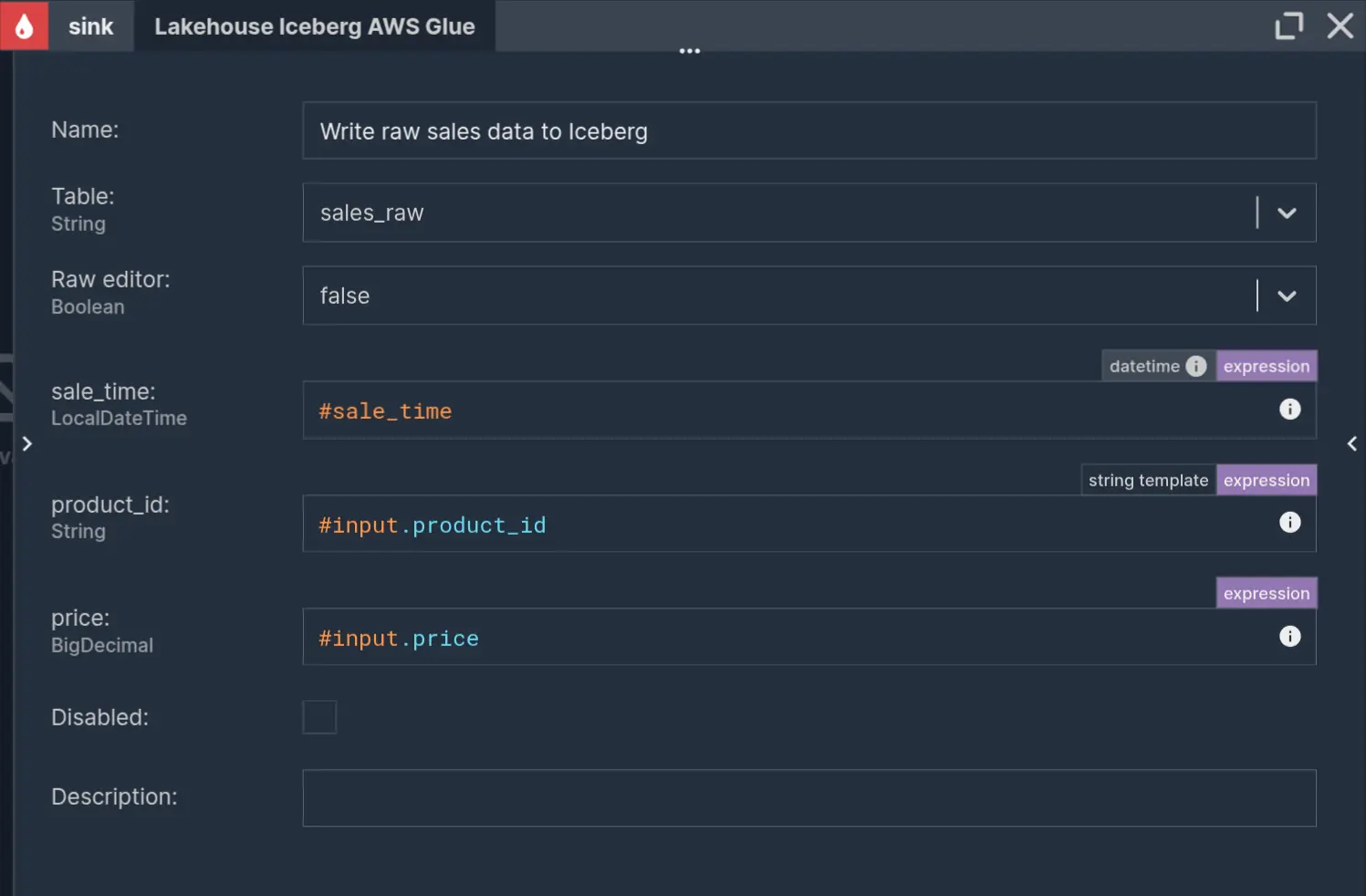Image resolution: width=1366 pixels, height=896 pixels.
Task: Switch sale_time editor to datetime mode
Action: click(1158, 366)
